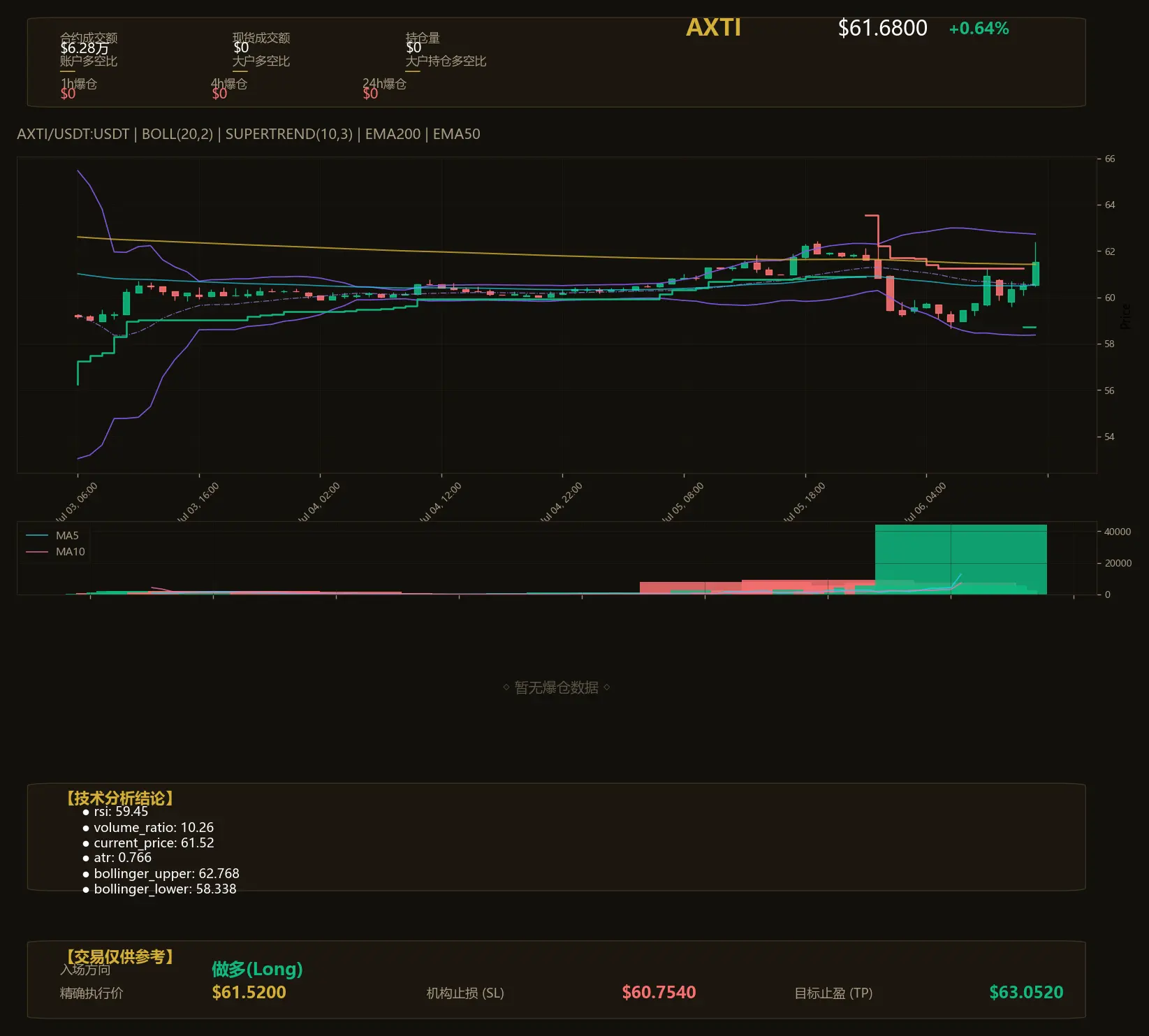Toggle the MA5 legend entry
The height and width of the screenshot is (1036, 1149).
coord(52,536)
